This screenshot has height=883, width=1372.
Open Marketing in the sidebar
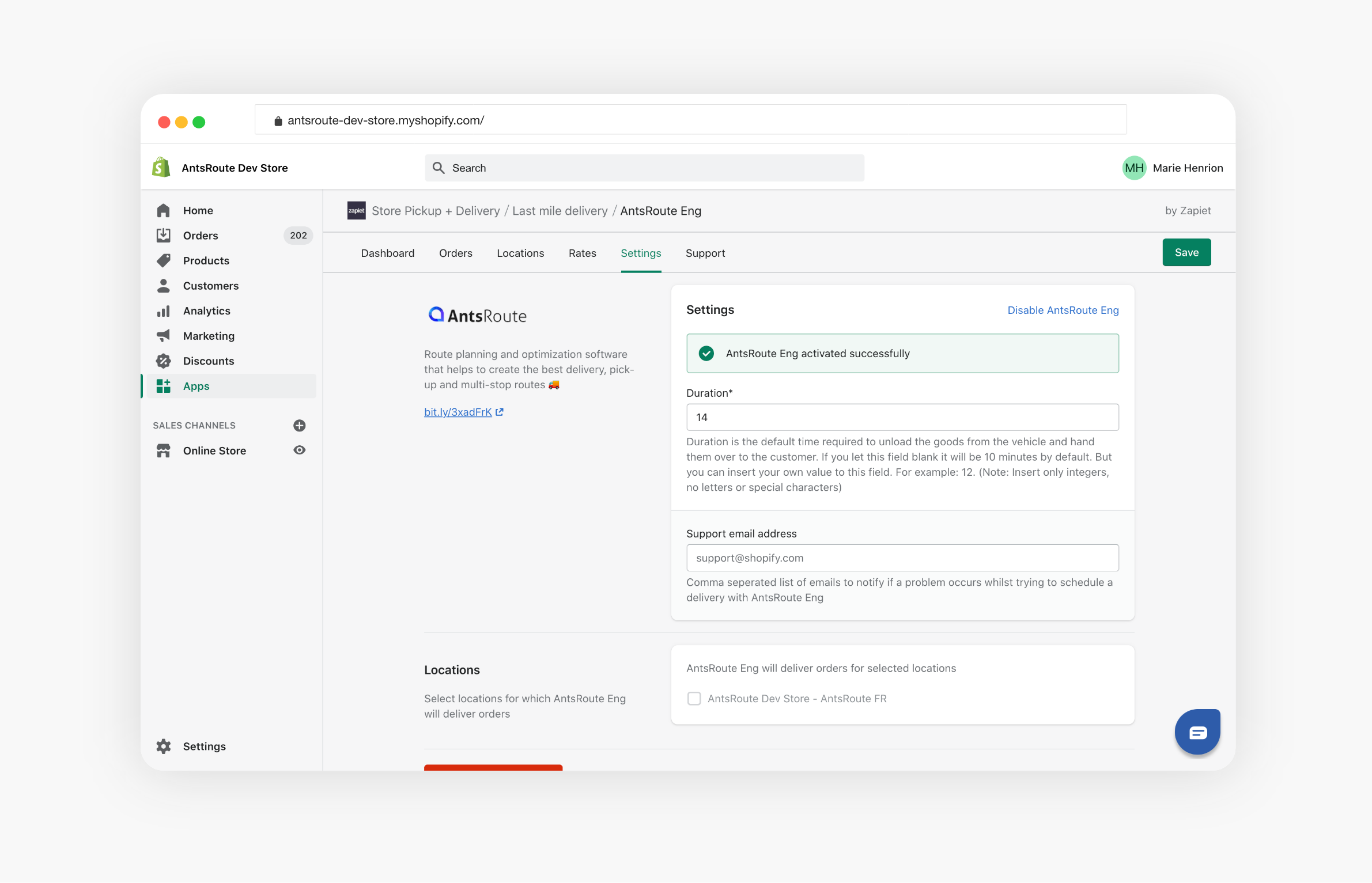pos(209,336)
